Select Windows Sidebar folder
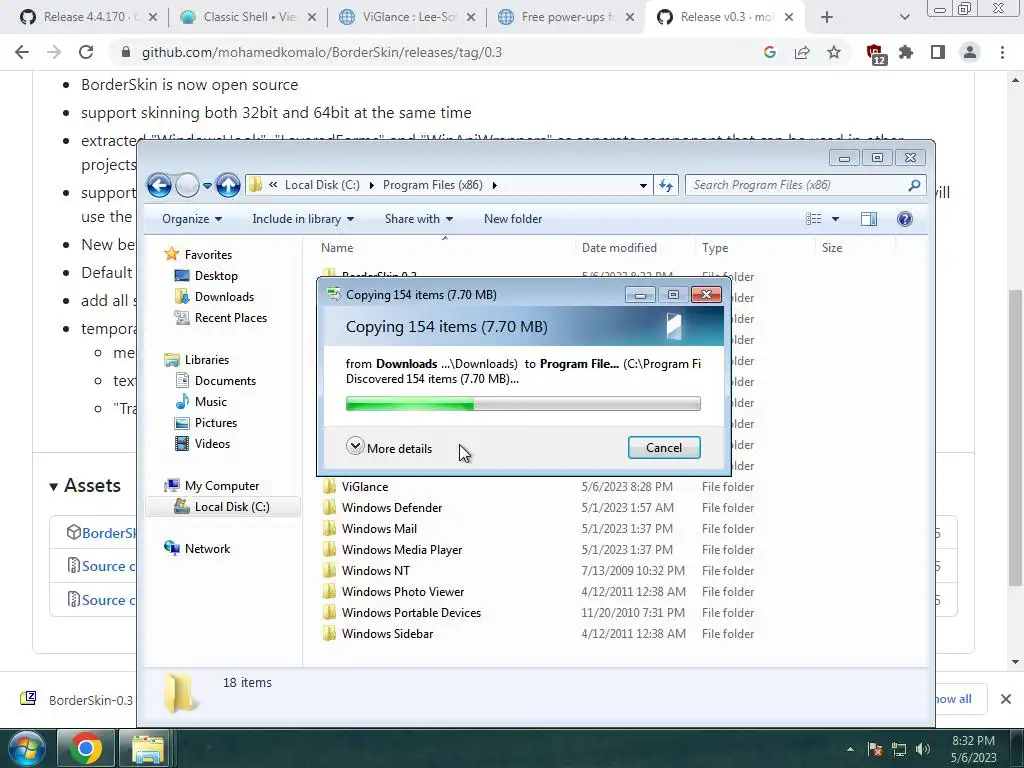Image resolution: width=1024 pixels, height=768 pixels. click(x=387, y=633)
